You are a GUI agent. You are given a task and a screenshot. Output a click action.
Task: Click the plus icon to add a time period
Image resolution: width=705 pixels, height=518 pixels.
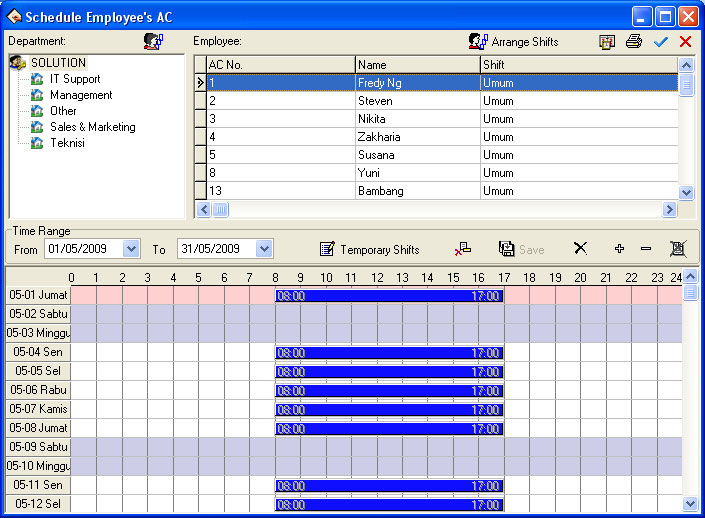pyautogui.click(x=619, y=248)
